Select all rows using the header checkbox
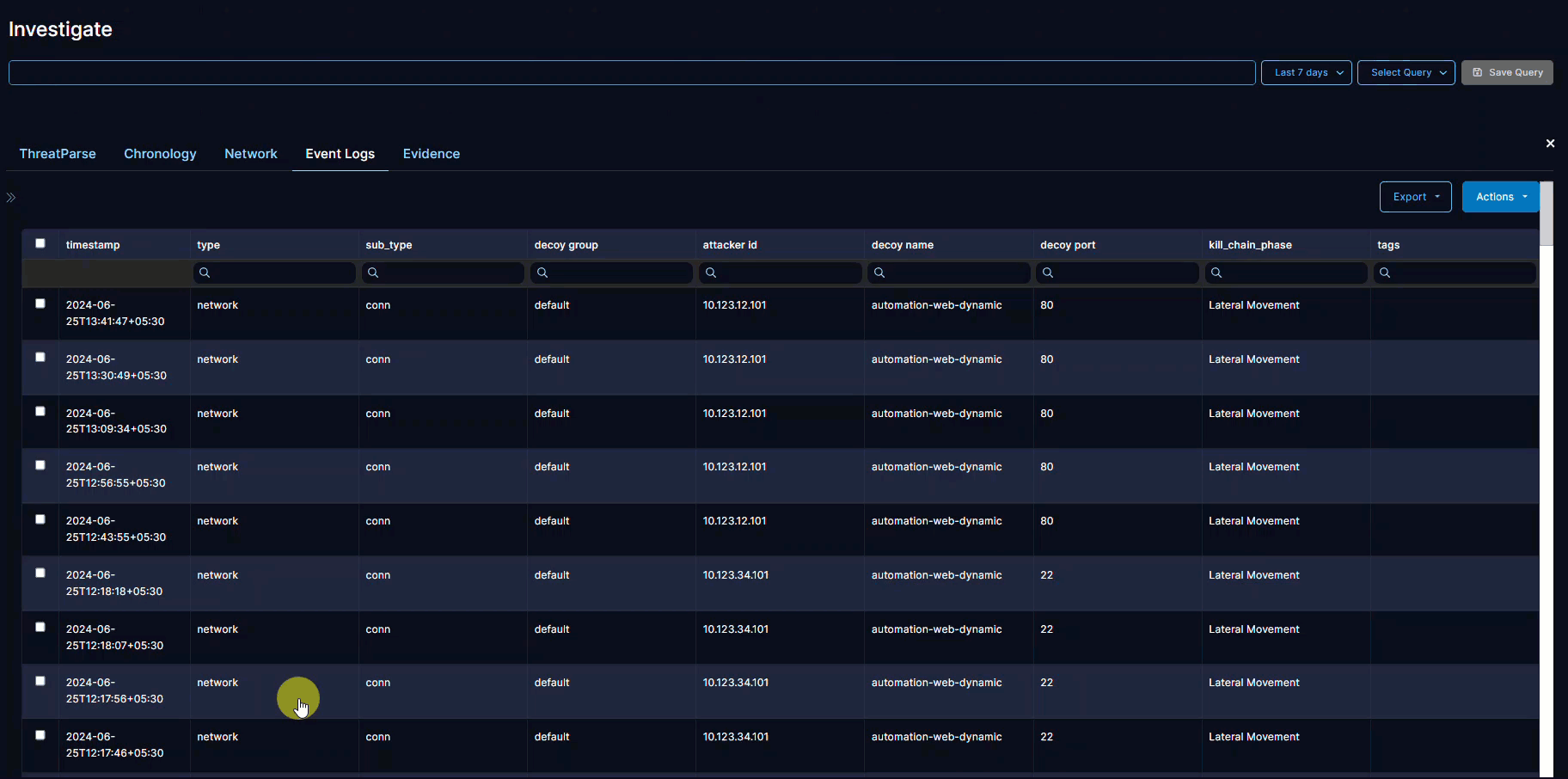The image size is (1568, 779). click(x=40, y=243)
